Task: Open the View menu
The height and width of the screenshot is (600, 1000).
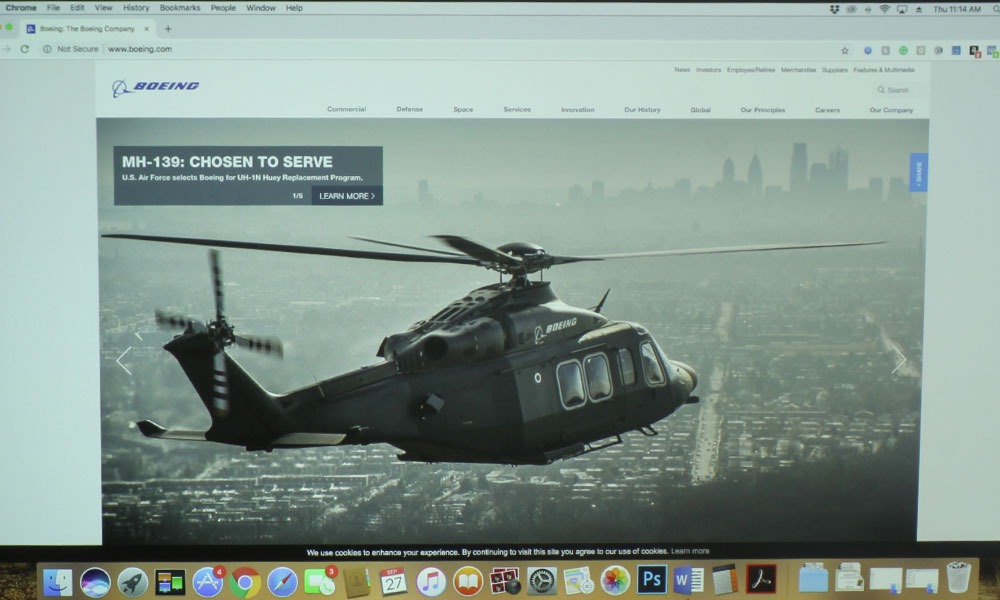Action: tap(103, 8)
